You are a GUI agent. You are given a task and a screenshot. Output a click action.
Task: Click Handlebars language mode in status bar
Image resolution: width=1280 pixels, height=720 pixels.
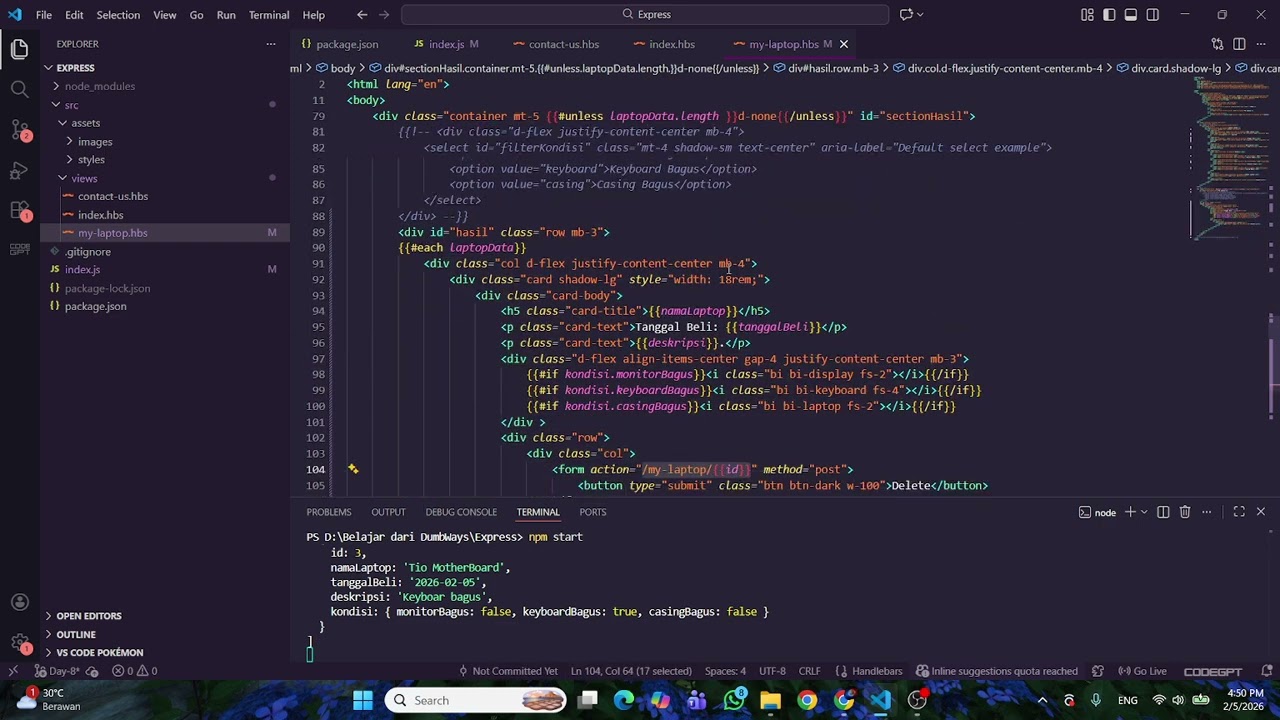click(876, 671)
